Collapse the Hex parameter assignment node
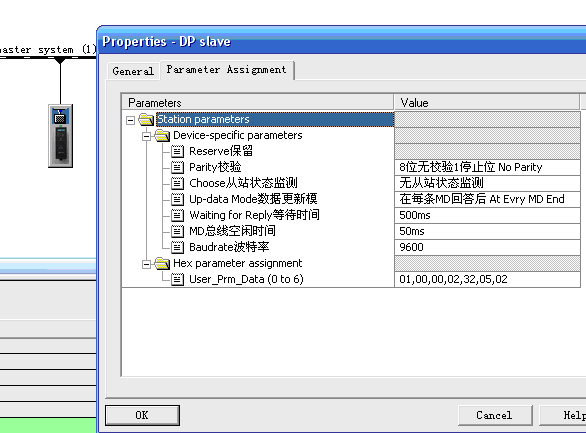Screen dimensions: 586x433 tap(146, 265)
